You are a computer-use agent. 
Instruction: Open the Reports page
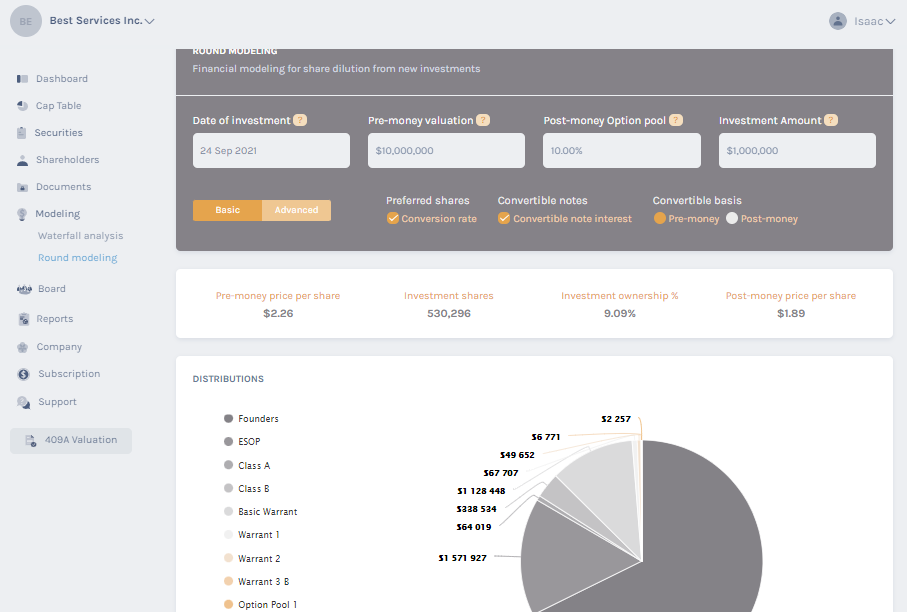click(55, 319)
